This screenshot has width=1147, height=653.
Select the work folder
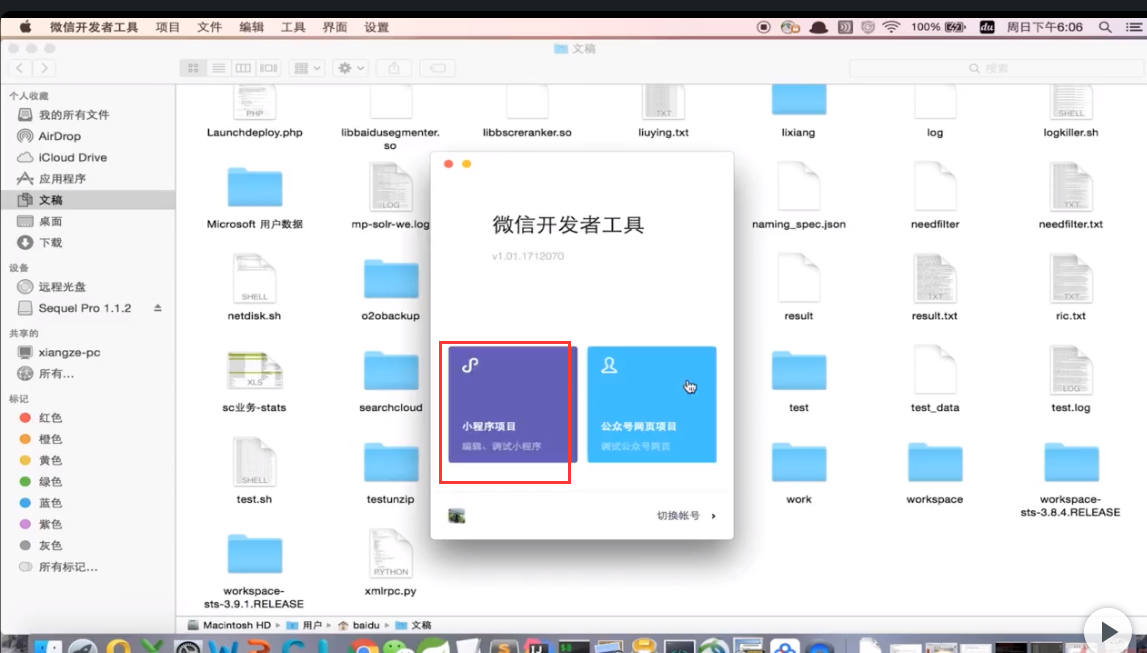[x=799, y=463]
